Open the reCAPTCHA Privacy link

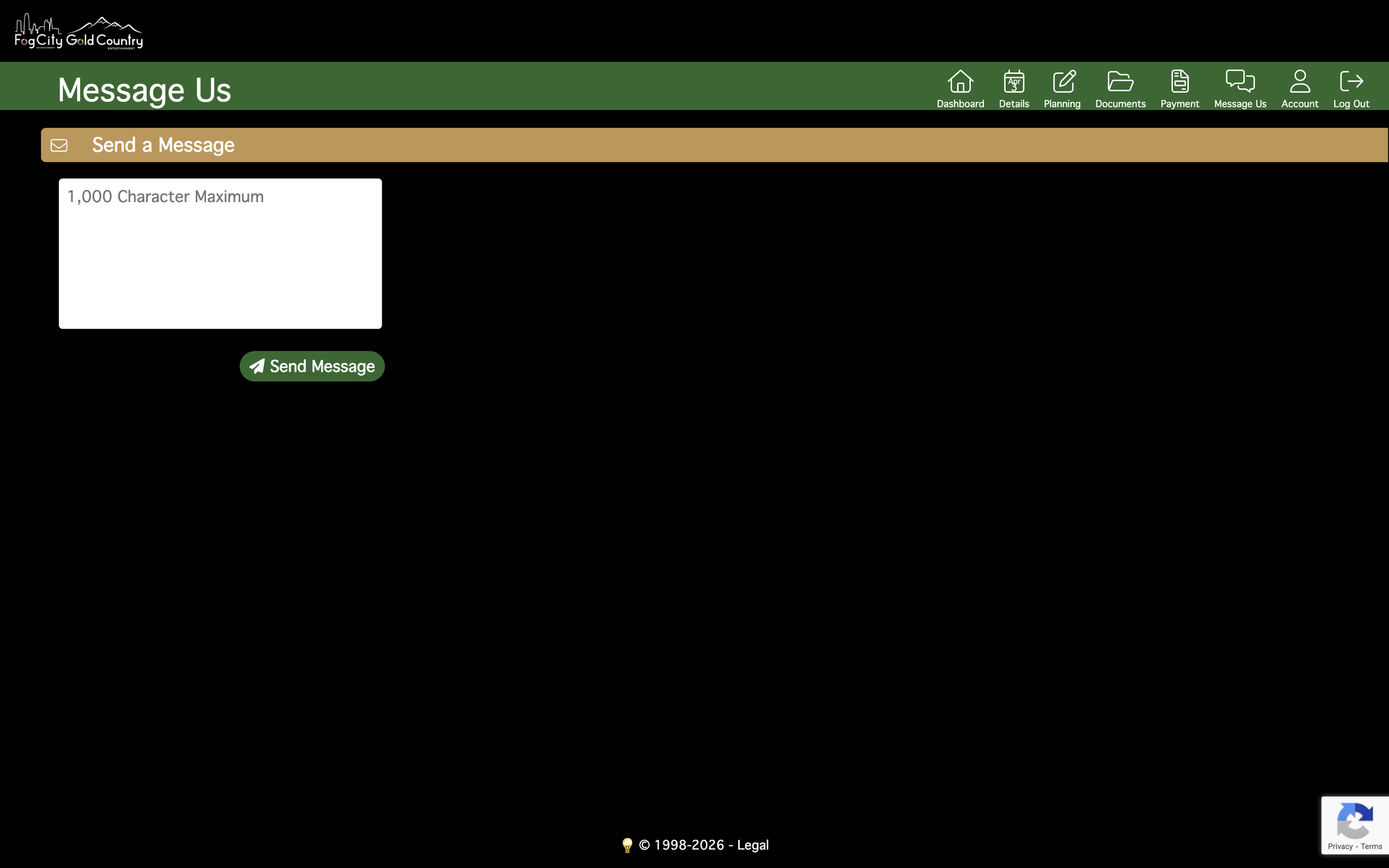[x=1340, y=846]
